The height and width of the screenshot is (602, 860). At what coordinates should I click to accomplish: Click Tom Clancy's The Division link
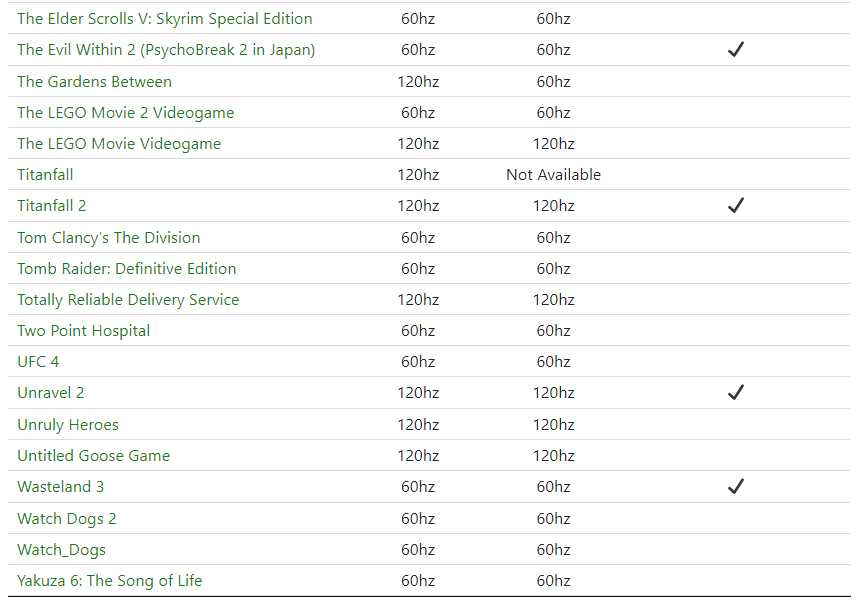[x=109, y=238]
